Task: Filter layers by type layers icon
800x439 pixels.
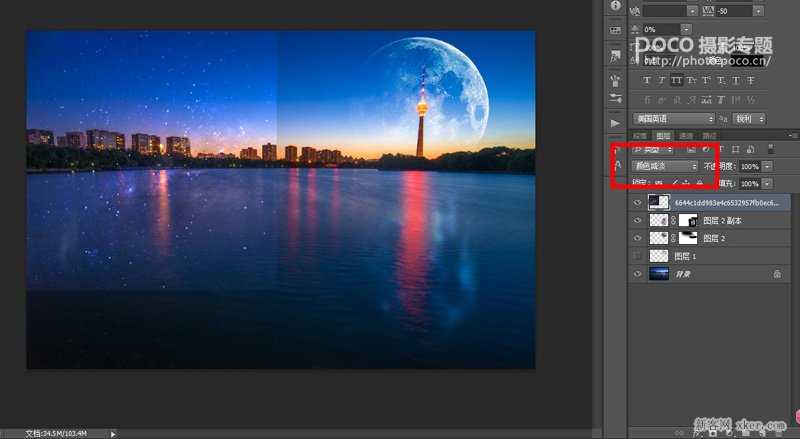Action: coord(721,150)
